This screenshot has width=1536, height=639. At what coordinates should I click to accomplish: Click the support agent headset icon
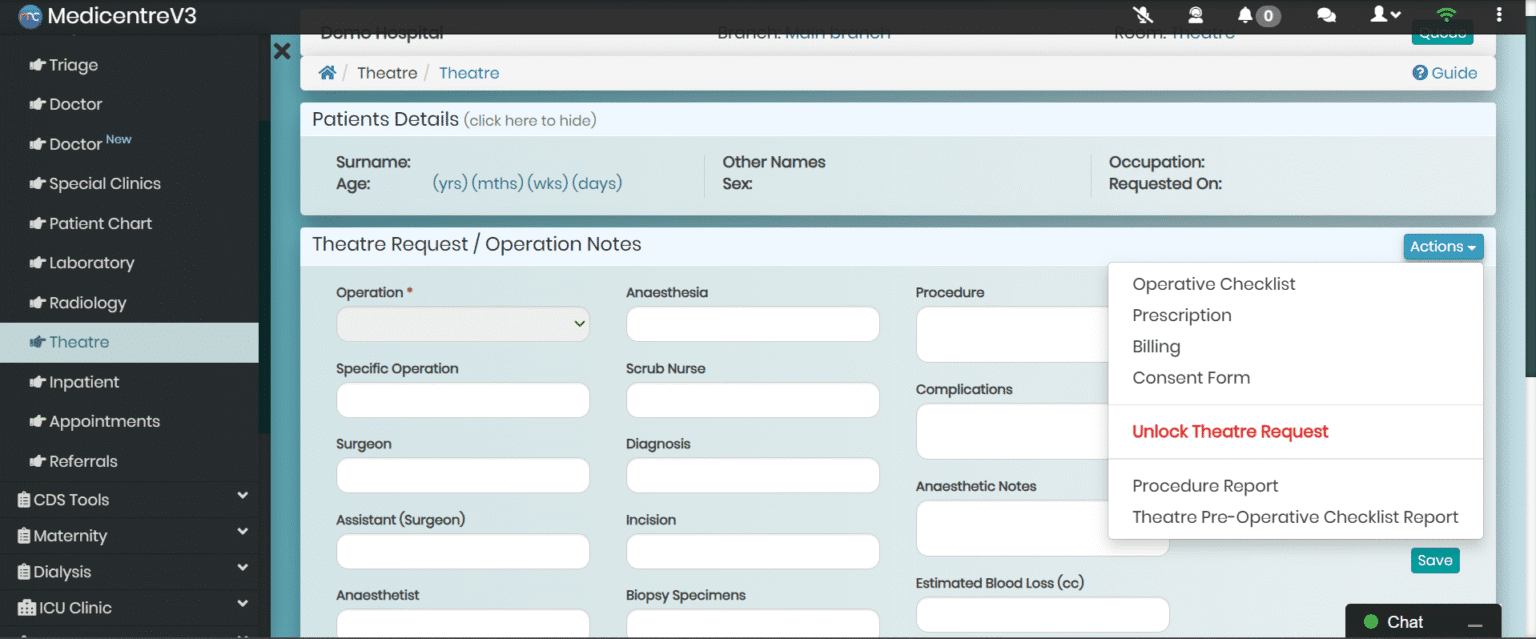(1195, 15)
